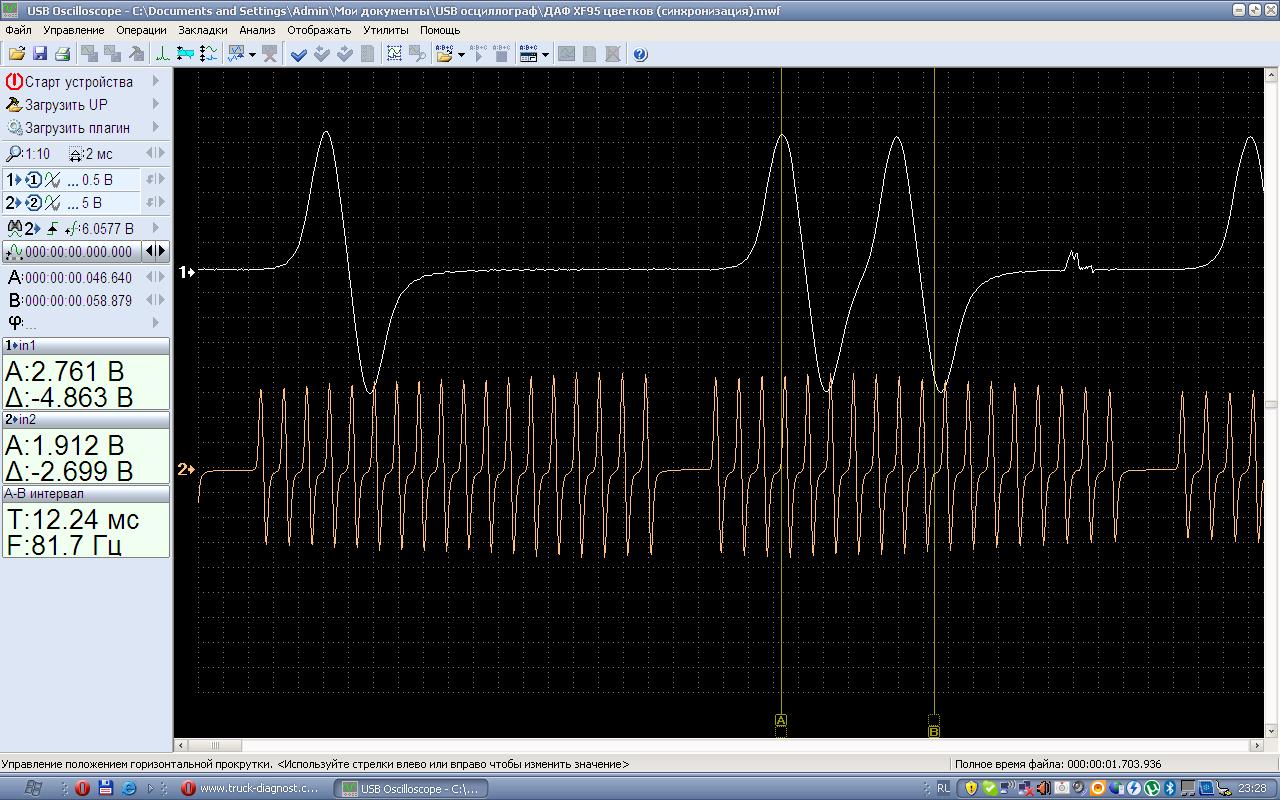The image size is (1280, 800).
Task: Click the trigger level 6.0577 В icon
Action: point(72,229)
